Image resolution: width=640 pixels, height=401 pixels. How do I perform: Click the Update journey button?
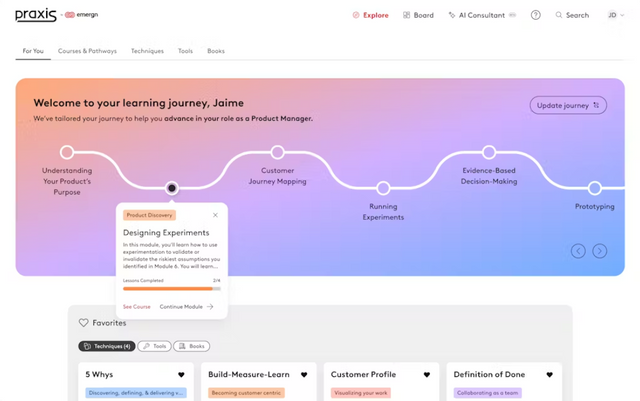[568, 105]
